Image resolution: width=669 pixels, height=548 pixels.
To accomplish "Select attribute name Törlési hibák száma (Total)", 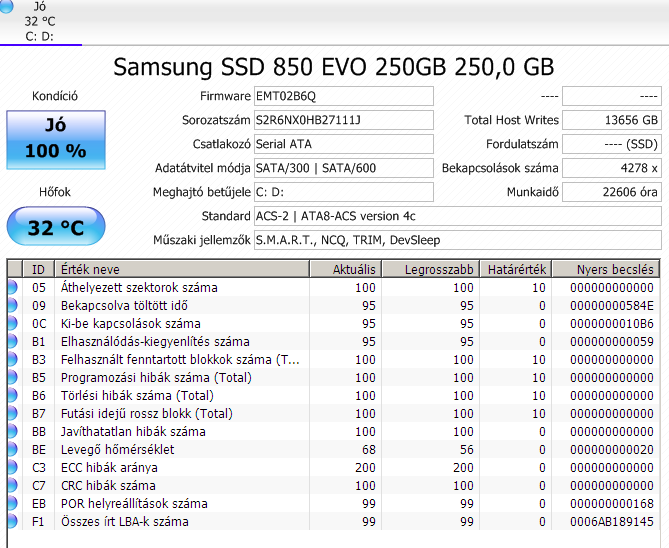I will (137, 395).
